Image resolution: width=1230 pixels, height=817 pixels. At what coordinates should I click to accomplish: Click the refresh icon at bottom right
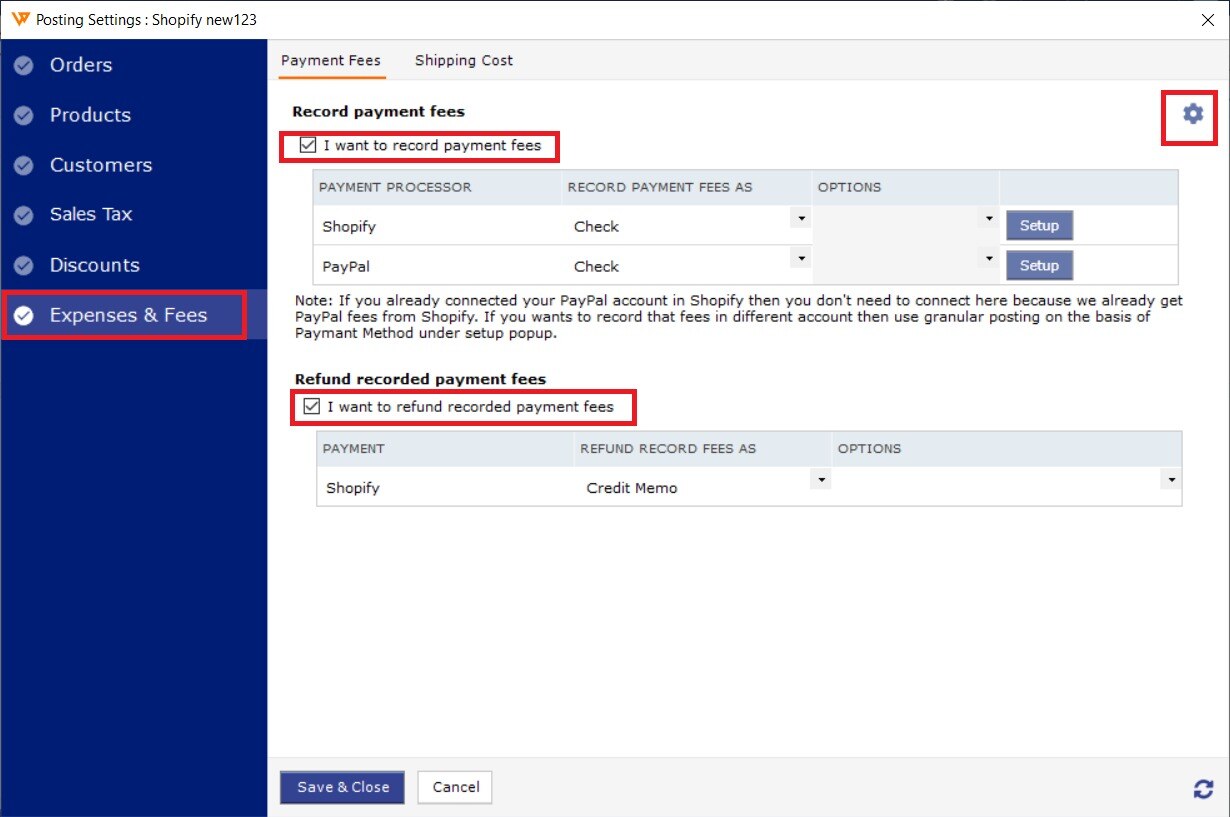[1203, 788]
